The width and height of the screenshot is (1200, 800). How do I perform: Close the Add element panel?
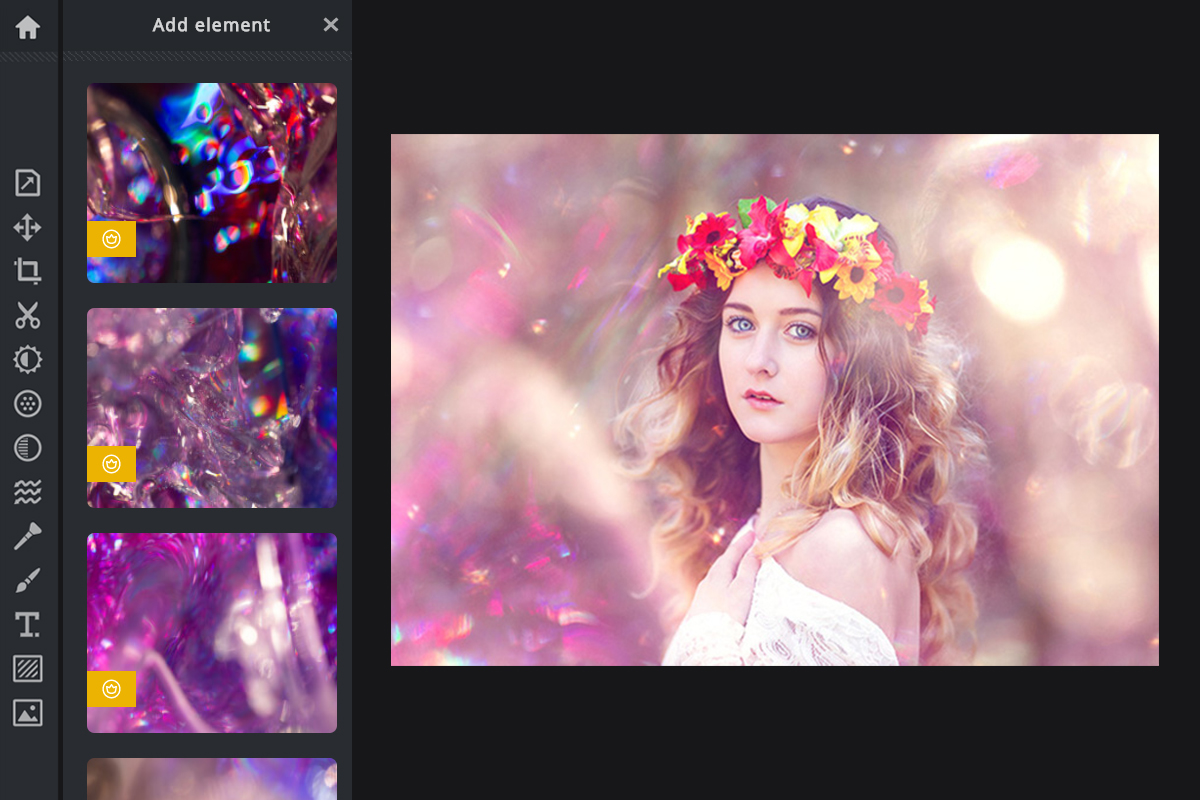(331, 25)
